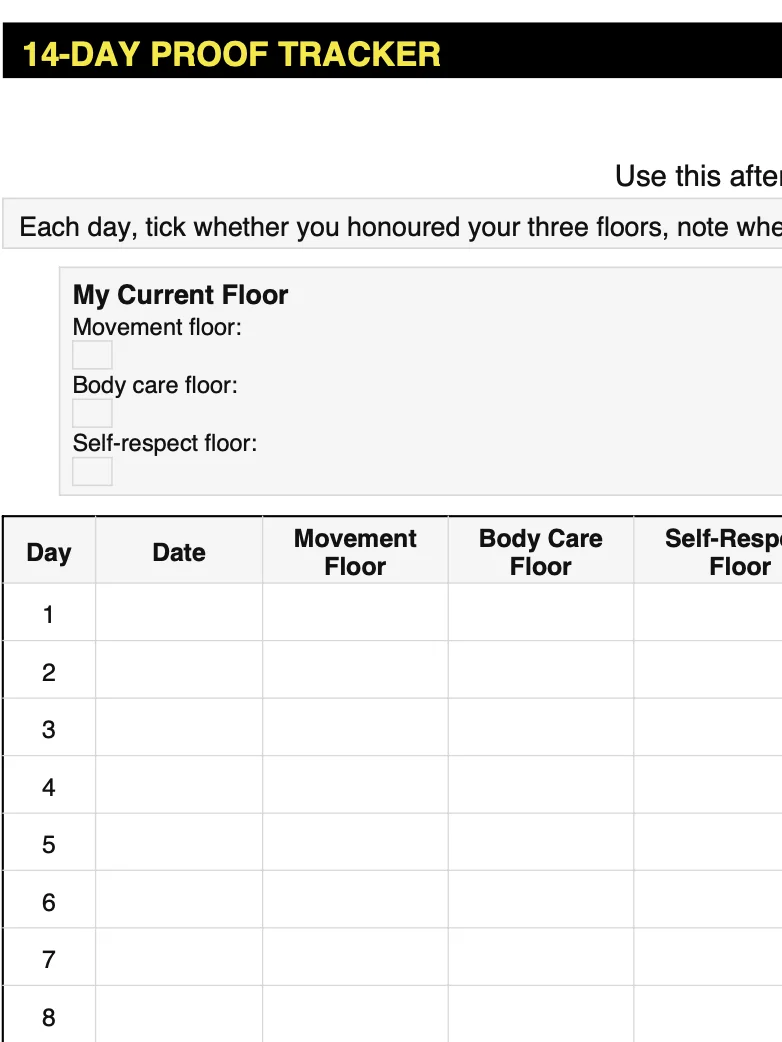Click the My Current Floor heading
This screenshot has width=782, height=1042.
180,294
